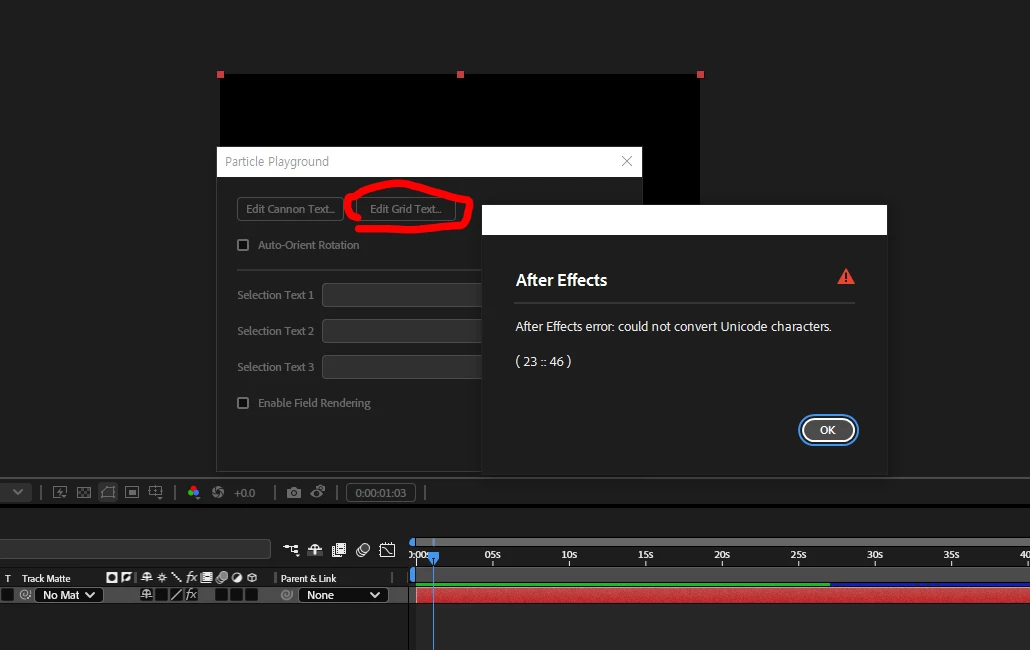Click the shy column header icon
1030x650 pixels.
pyautogui.click(x=146, y=577)
